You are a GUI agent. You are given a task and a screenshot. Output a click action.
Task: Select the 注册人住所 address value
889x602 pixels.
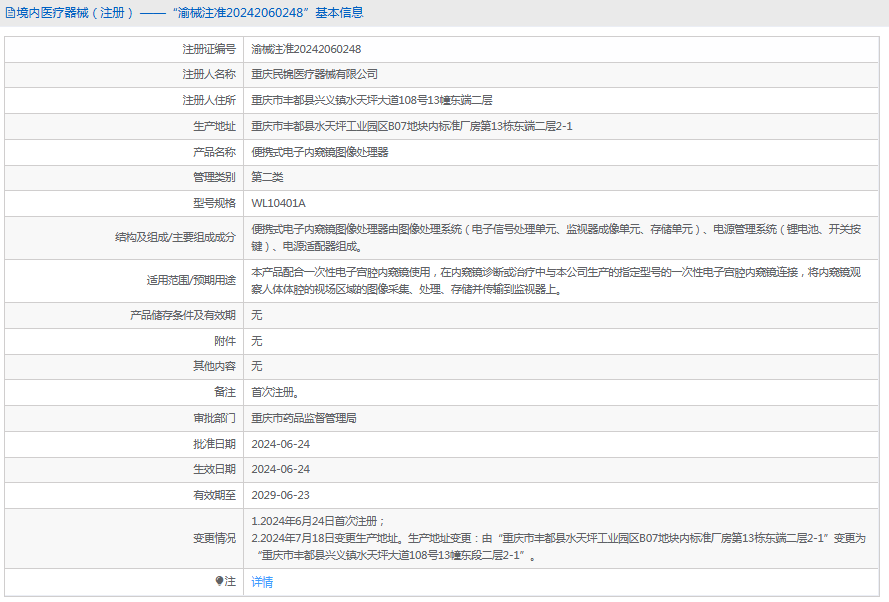[x=372, y=100]
